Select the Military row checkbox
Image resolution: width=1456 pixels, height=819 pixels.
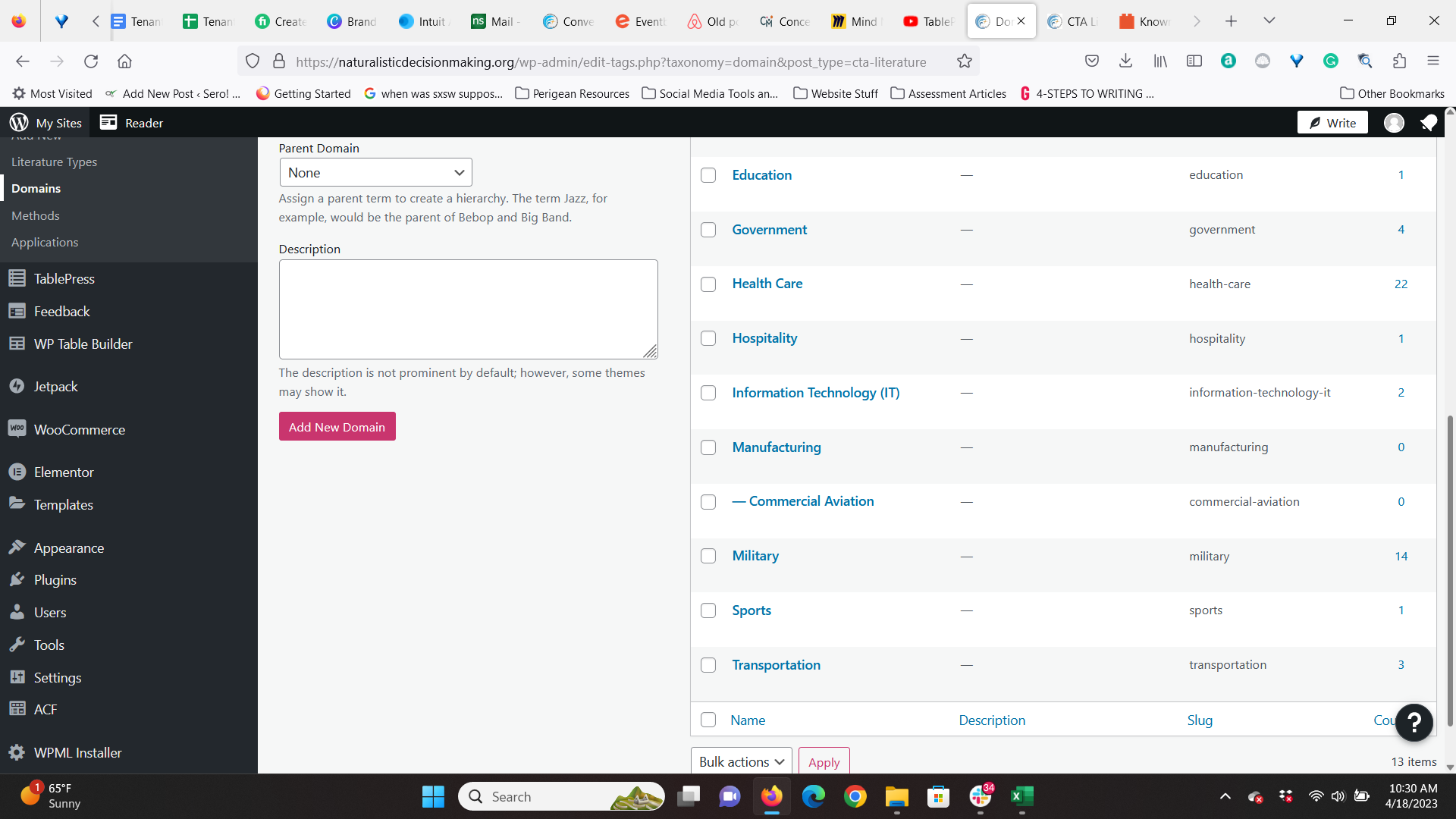708,556
